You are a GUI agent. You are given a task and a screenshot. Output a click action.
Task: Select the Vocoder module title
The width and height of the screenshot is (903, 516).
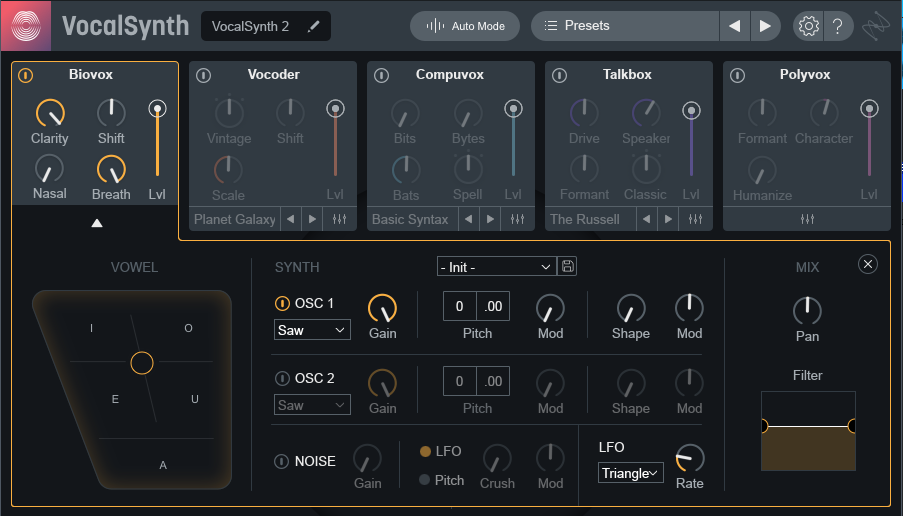click(x=274, y=74)
